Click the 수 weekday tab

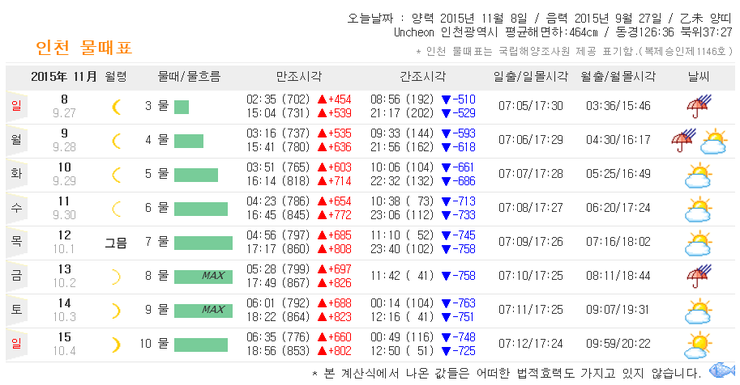point(17,209)
